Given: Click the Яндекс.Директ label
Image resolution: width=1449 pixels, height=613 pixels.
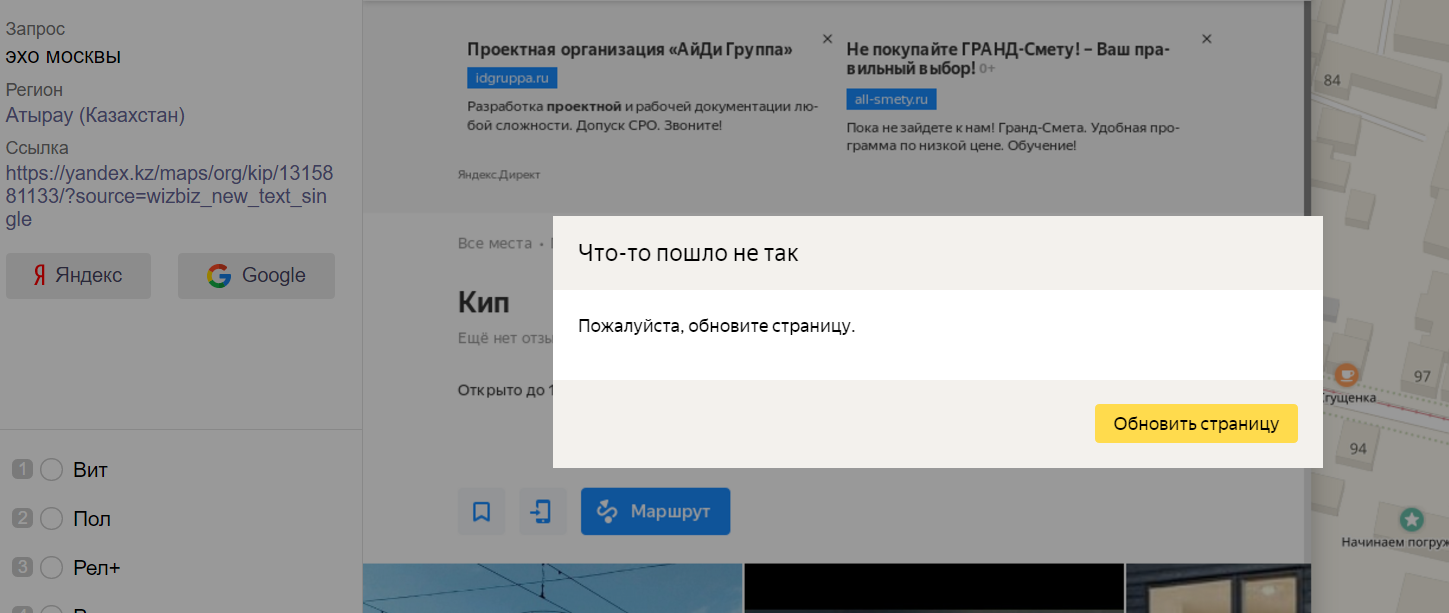Looking at the screenshot, I should pyautogui.click(x=499, y=174).
